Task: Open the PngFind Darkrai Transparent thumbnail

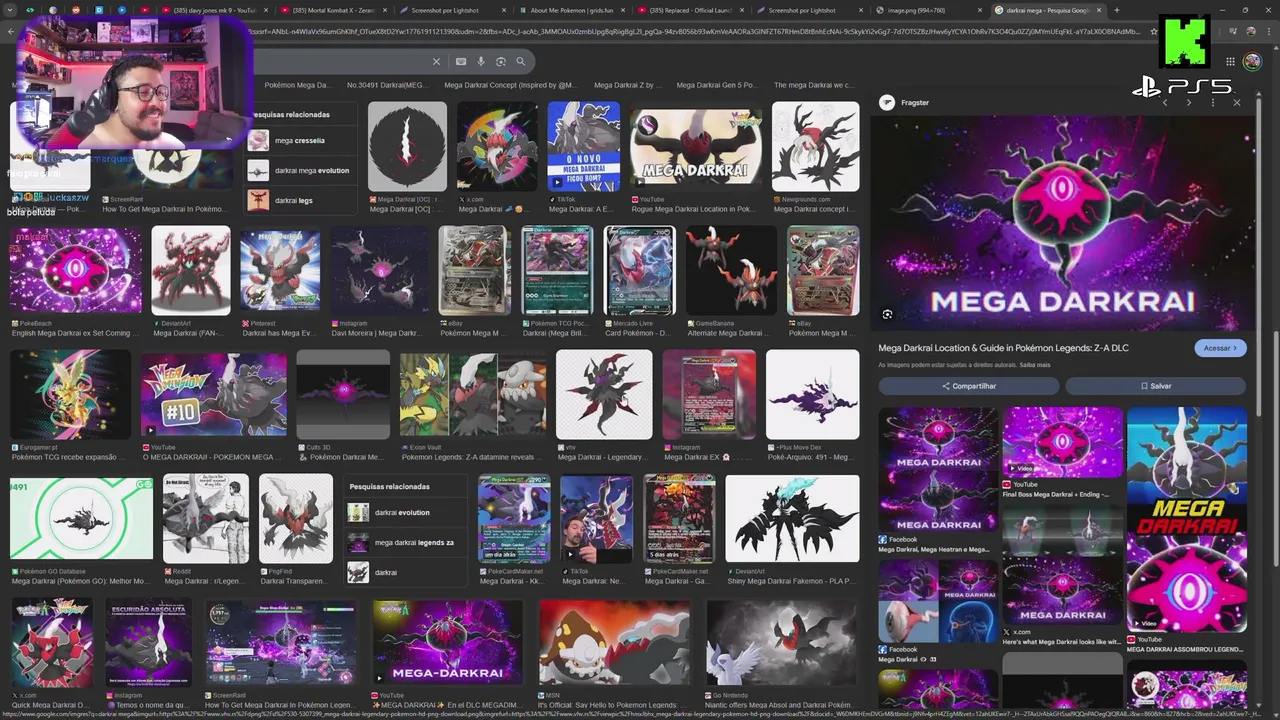Action: pyautogui.click(x=296, y=518)
